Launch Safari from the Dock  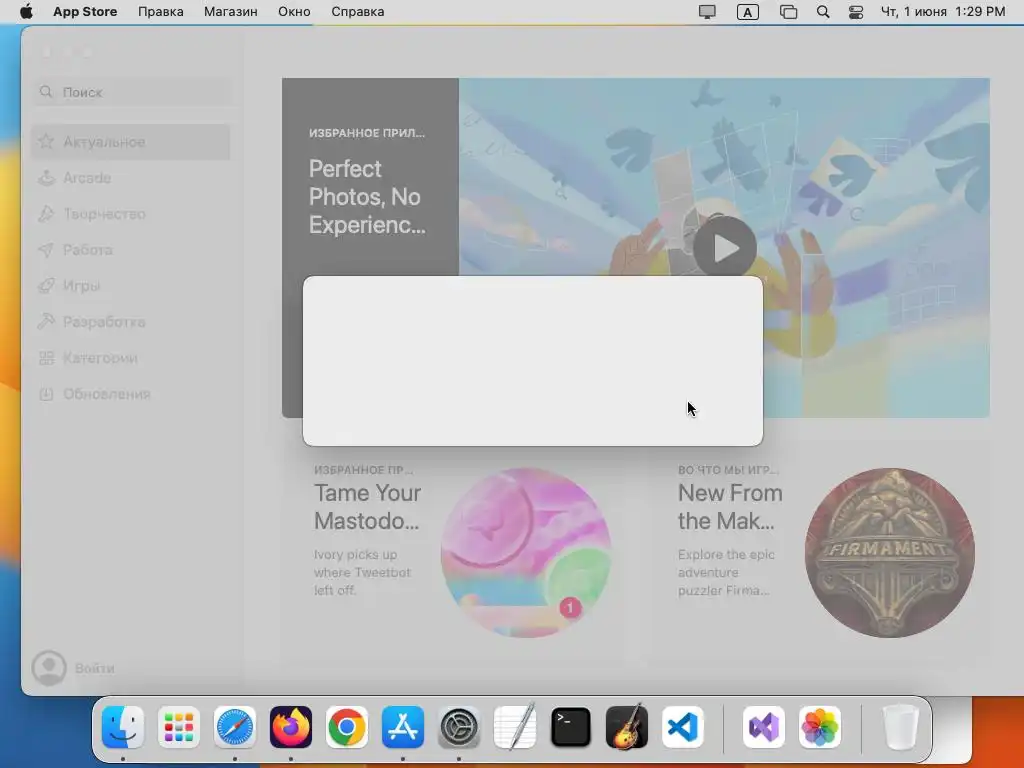(234, 727)
